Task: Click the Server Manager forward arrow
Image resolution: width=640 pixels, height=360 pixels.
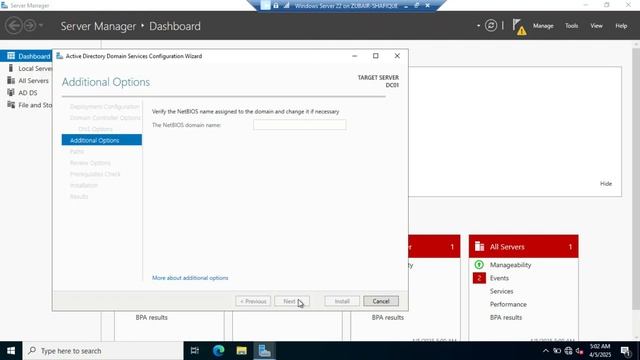Action: pos(30,26)
